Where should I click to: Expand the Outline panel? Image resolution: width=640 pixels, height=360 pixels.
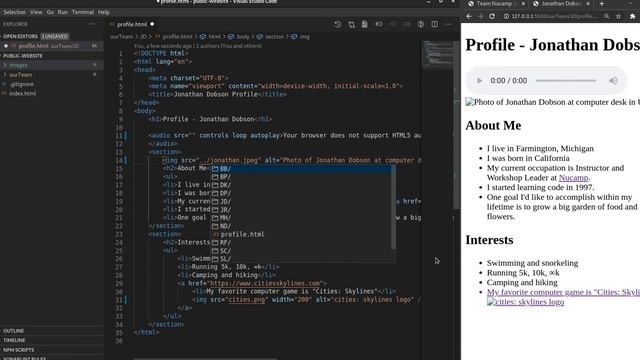point(13,331)
